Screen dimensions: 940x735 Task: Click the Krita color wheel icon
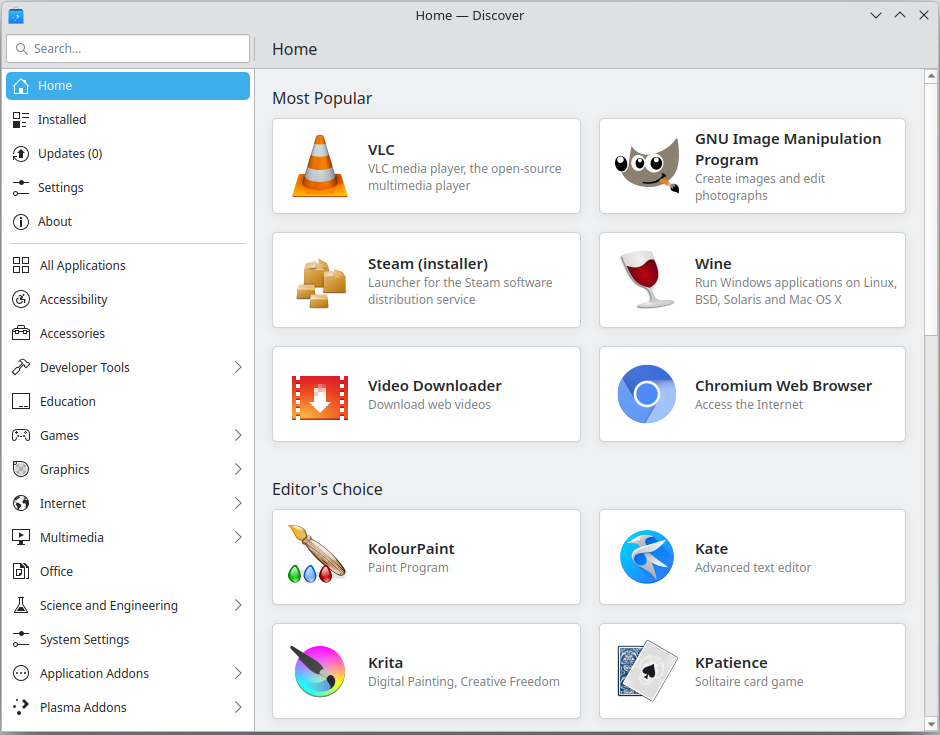point(320,671)
